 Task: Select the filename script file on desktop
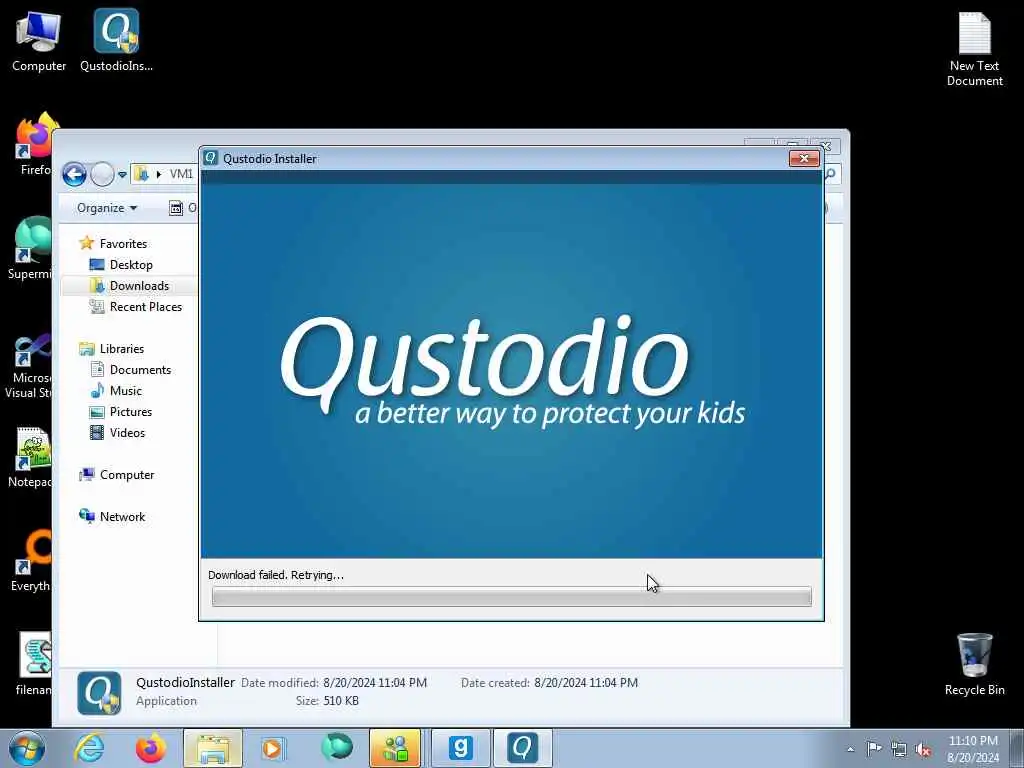click(34, 663)
